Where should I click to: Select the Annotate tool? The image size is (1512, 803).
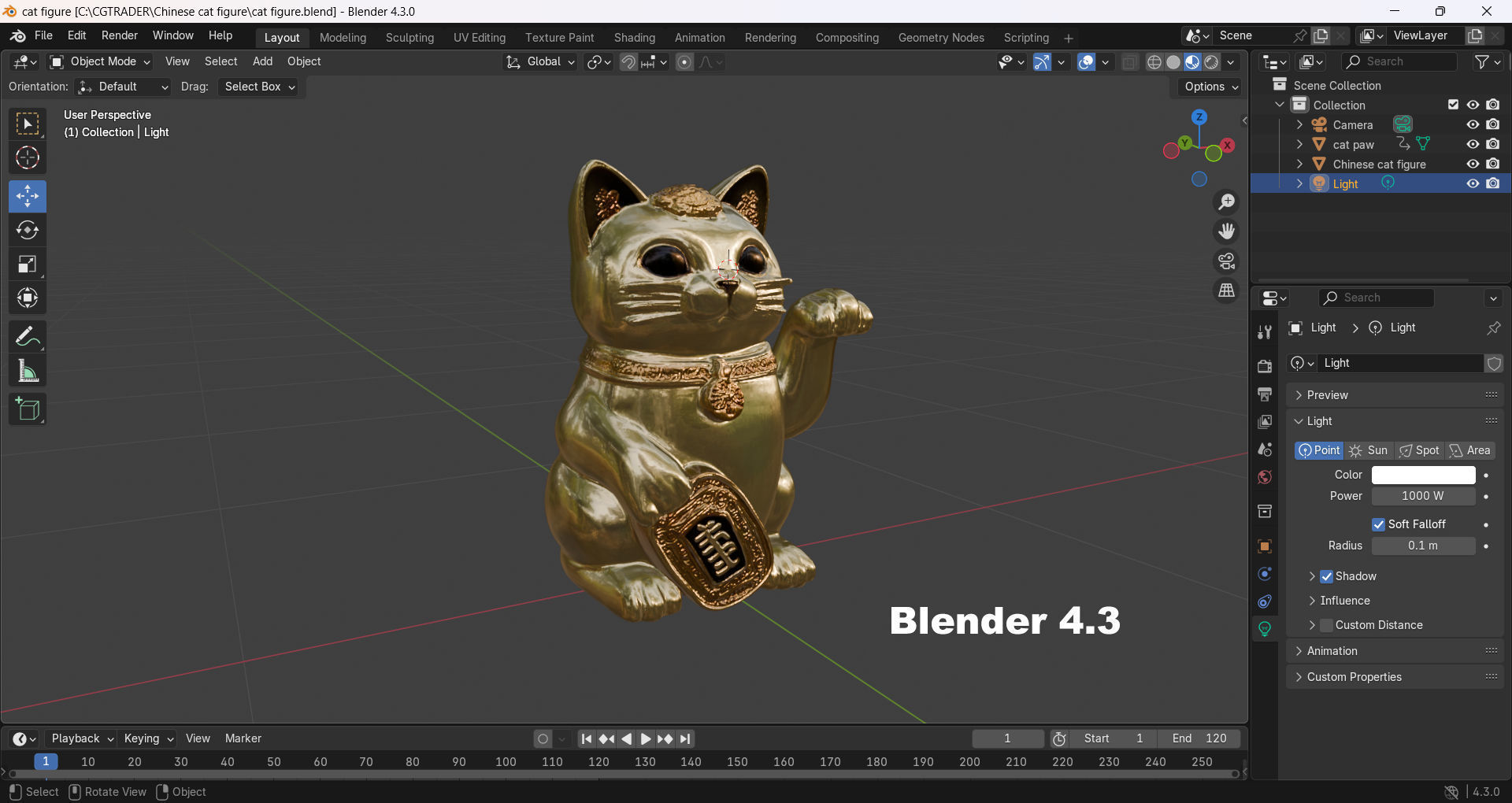[28, 337]
